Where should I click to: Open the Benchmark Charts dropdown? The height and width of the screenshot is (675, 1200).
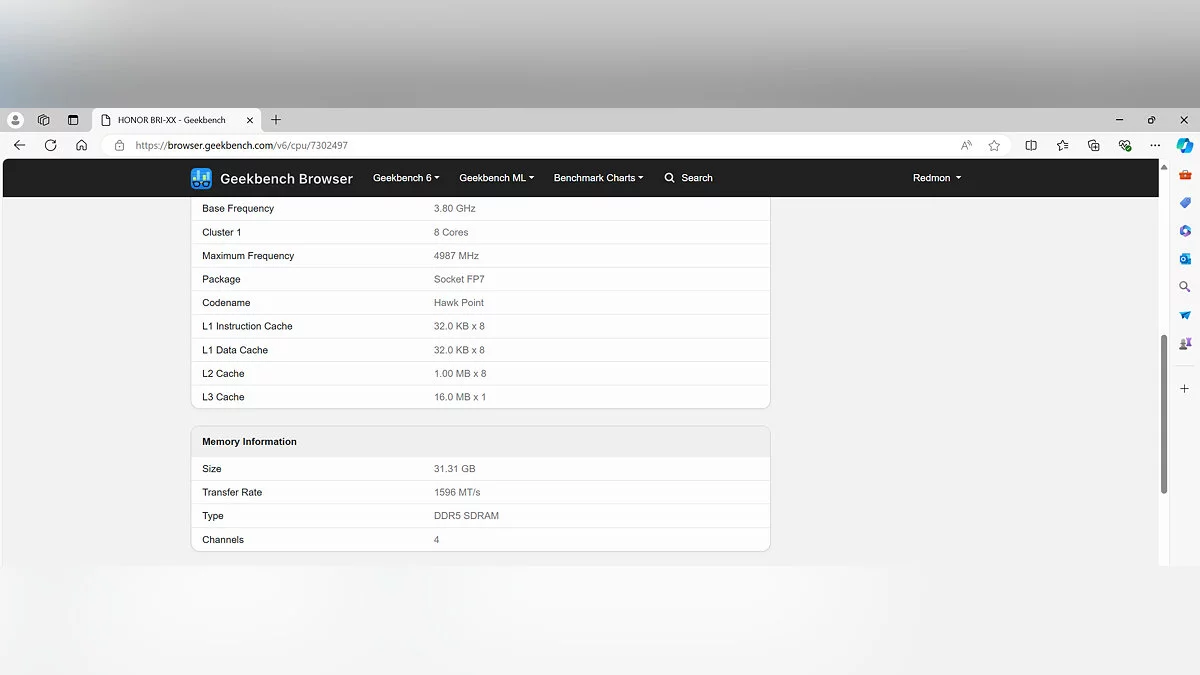coord(598,178)
